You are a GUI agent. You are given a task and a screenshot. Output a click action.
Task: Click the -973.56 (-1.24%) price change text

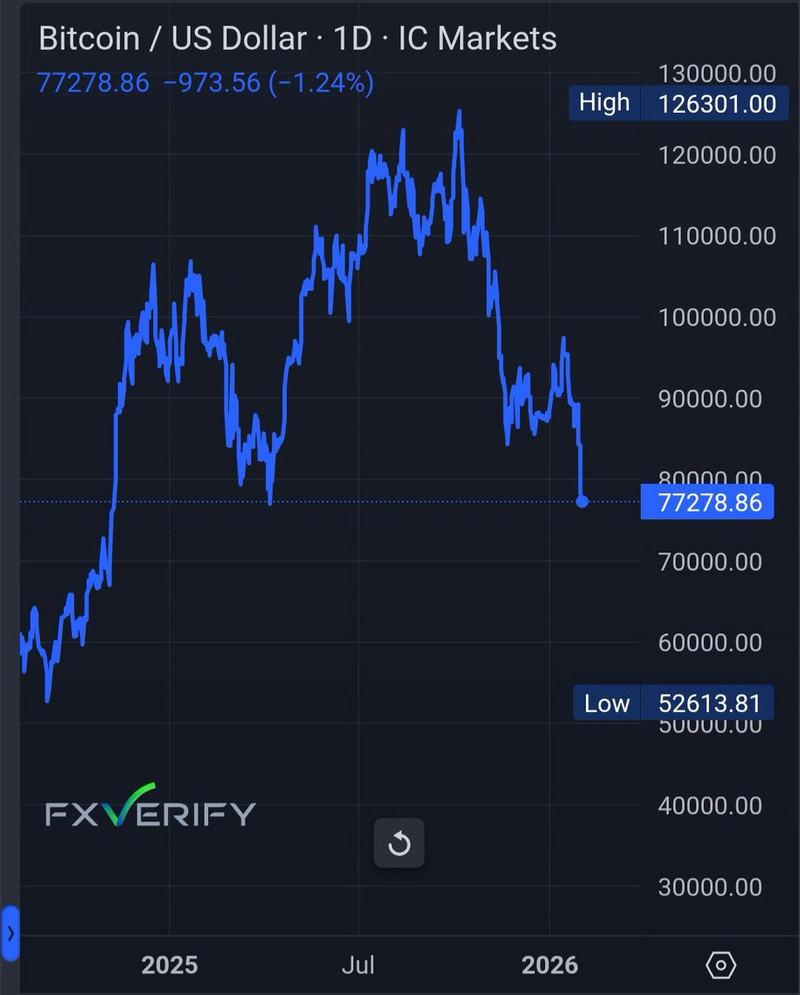[268, 82]
